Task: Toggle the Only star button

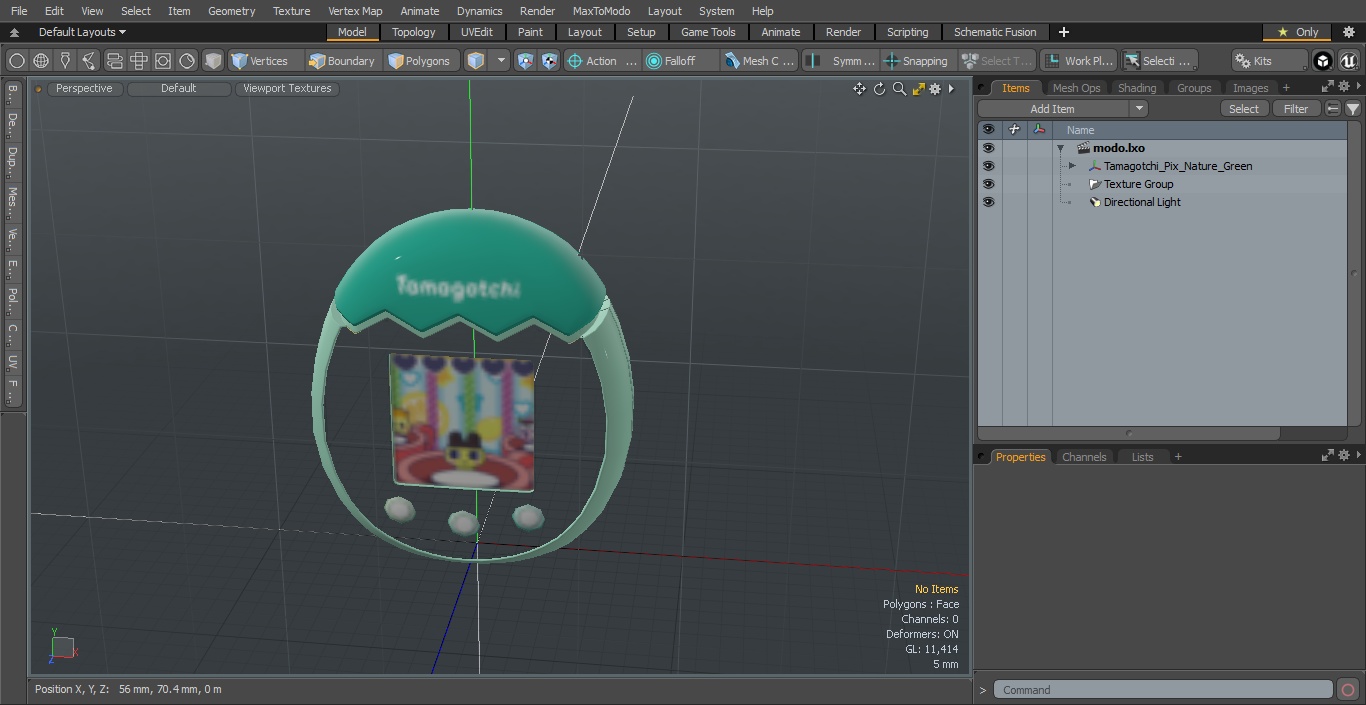Action: 1297,32
